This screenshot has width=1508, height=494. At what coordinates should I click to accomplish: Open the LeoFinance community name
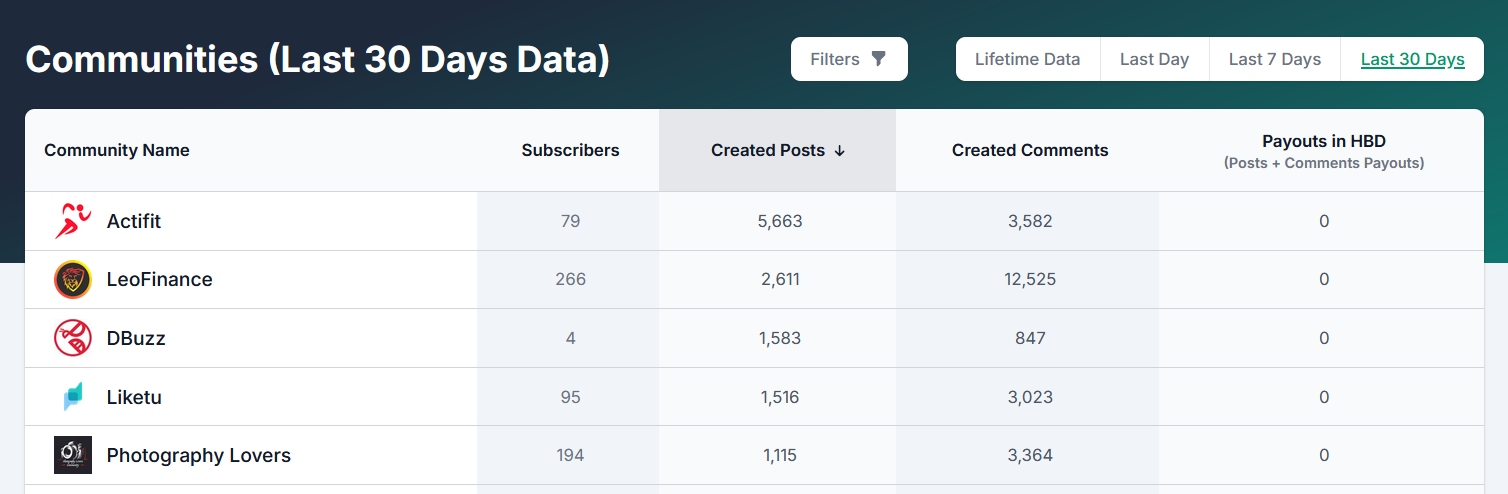(160, 280)
